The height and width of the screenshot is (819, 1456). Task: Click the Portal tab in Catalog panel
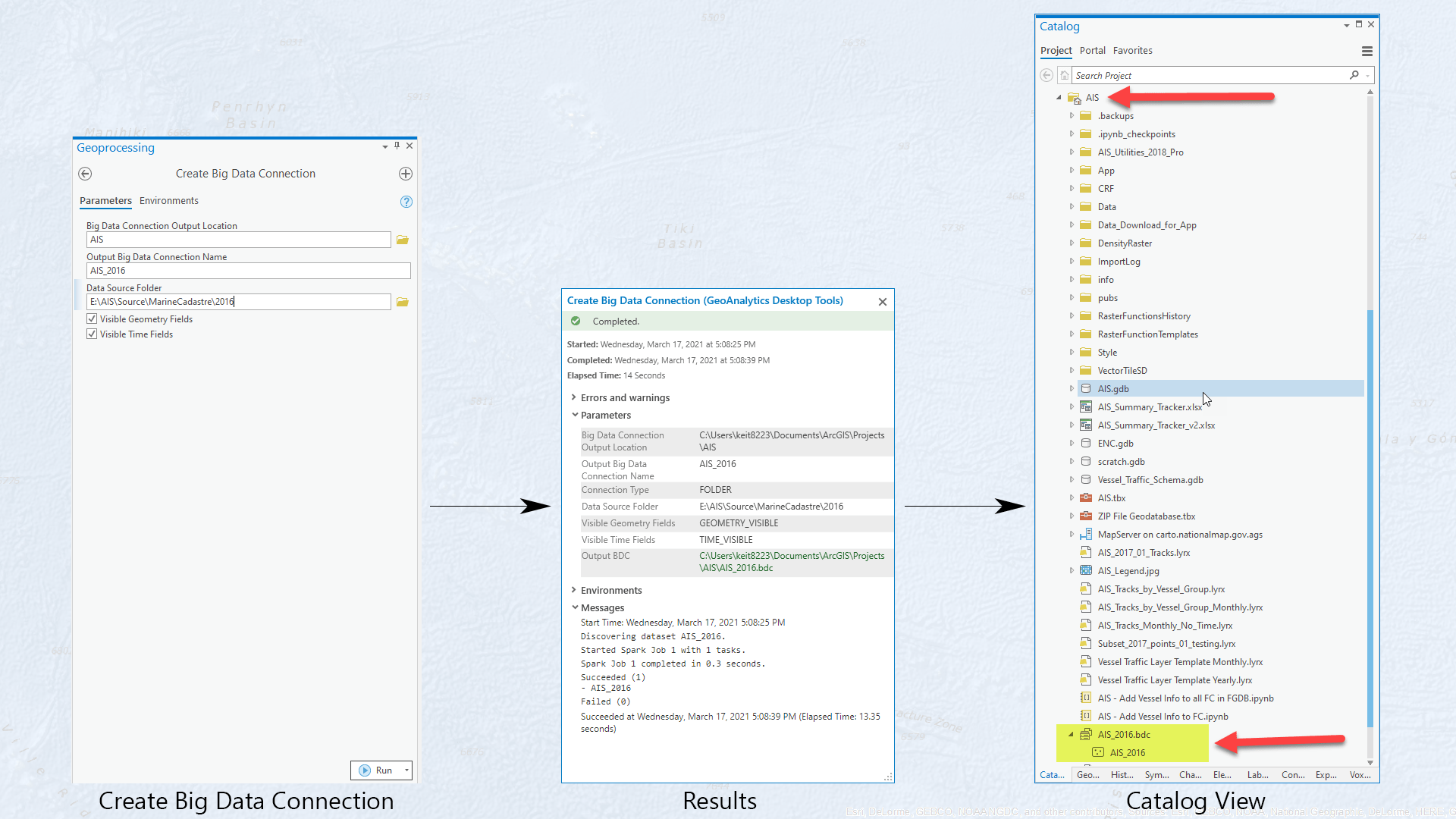tap(1092, 50)
